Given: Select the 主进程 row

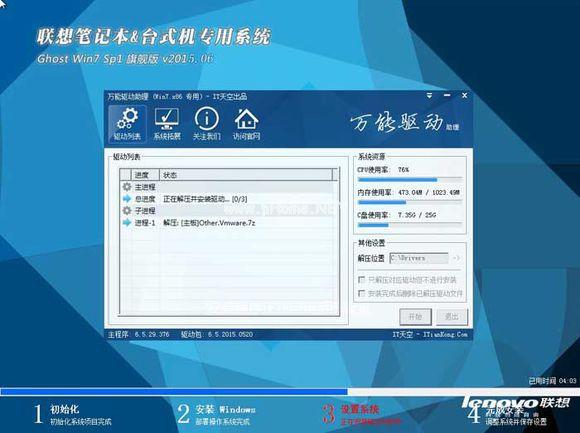Looking at the screenshot, I should tap(230, 187).
